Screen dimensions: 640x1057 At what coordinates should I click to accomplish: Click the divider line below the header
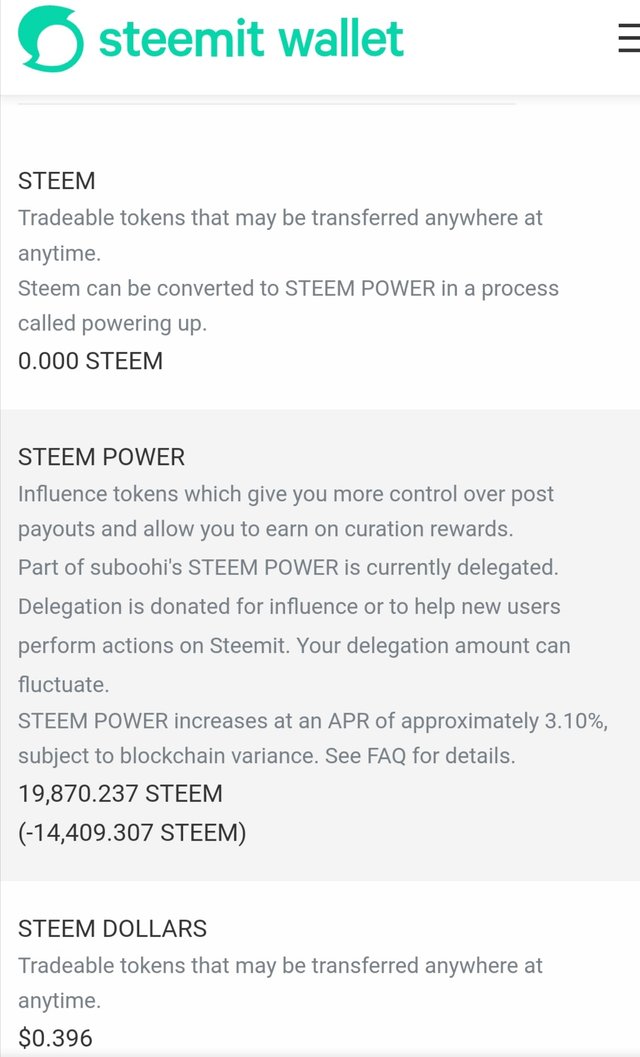tap(267, 104)
